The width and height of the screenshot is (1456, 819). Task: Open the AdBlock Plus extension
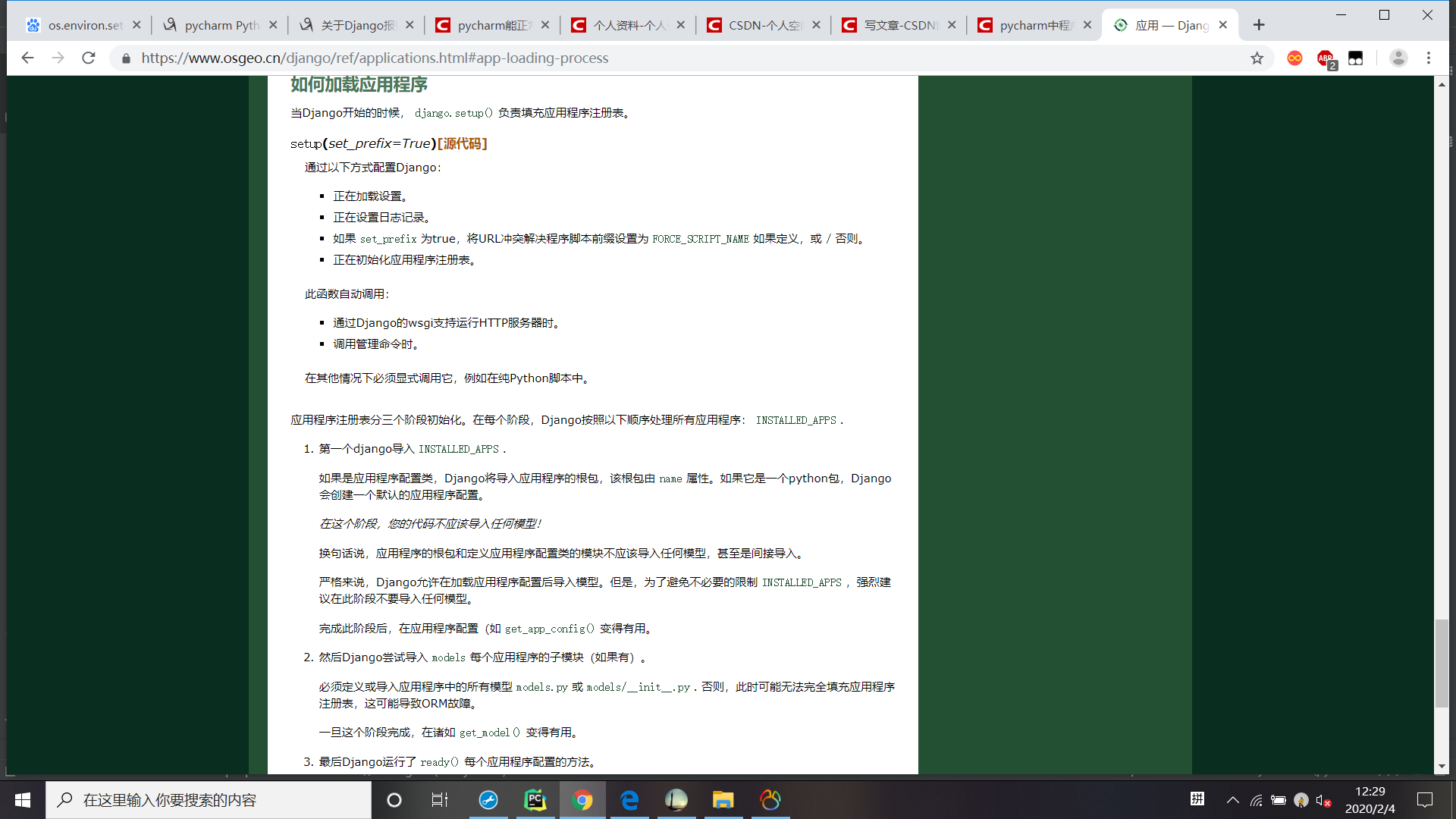coord(1325,58)
